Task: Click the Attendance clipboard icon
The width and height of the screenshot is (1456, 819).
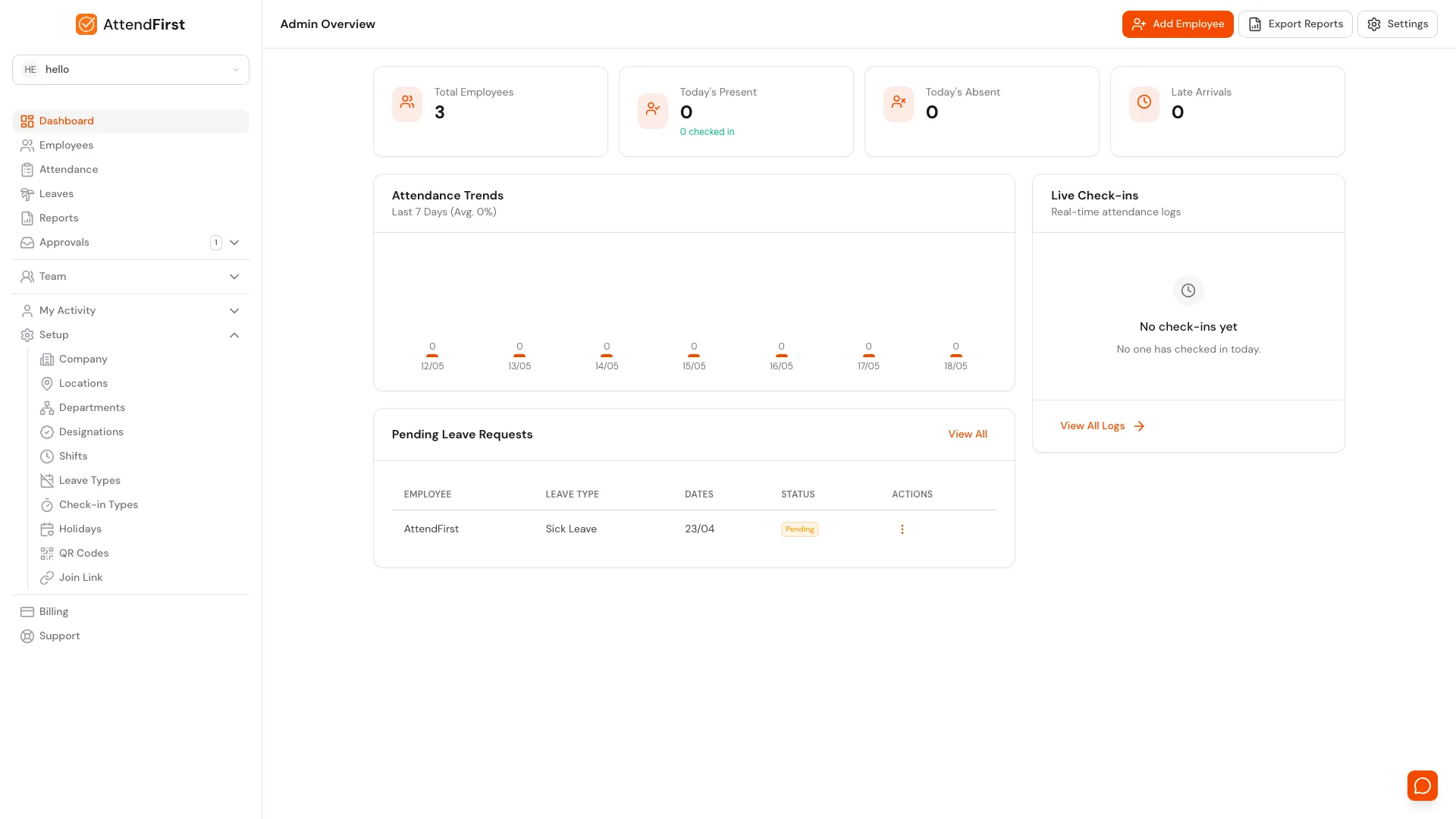Action: (27, 170)
